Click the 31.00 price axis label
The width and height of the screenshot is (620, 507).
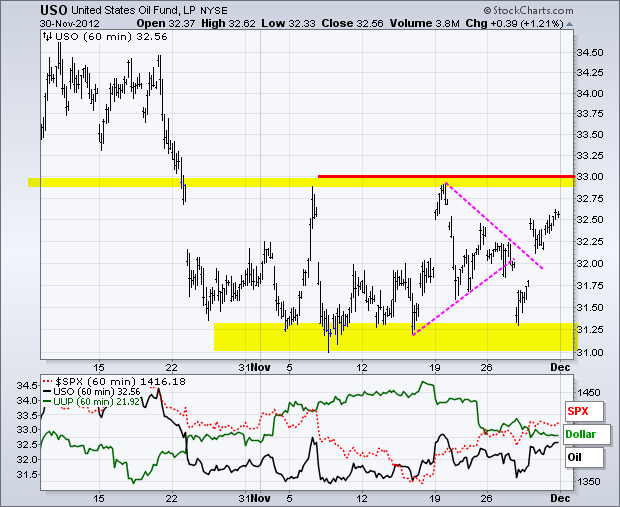point(590,352)
